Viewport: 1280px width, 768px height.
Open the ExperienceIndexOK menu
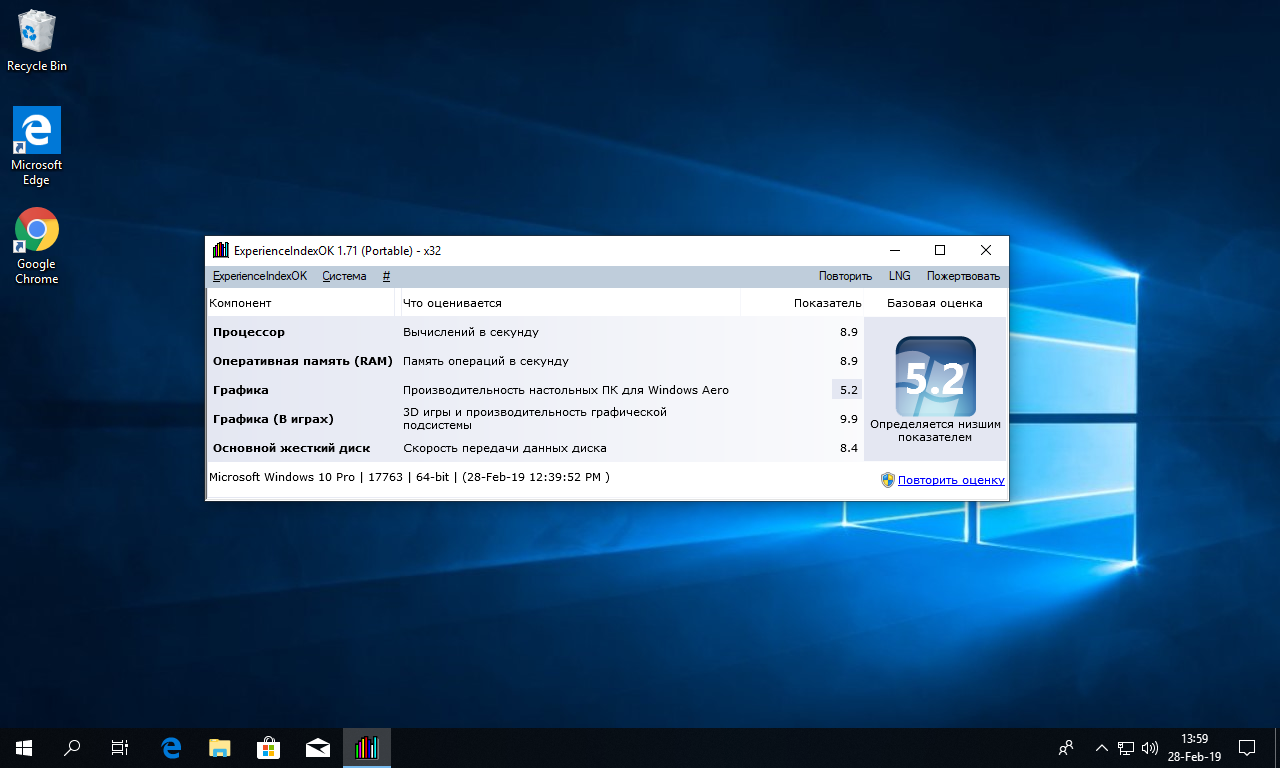(260, 276)
